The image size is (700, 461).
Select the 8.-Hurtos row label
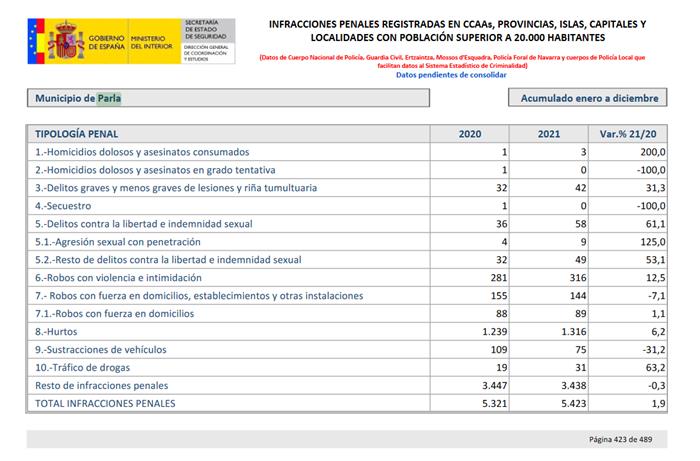coord(59,331)
